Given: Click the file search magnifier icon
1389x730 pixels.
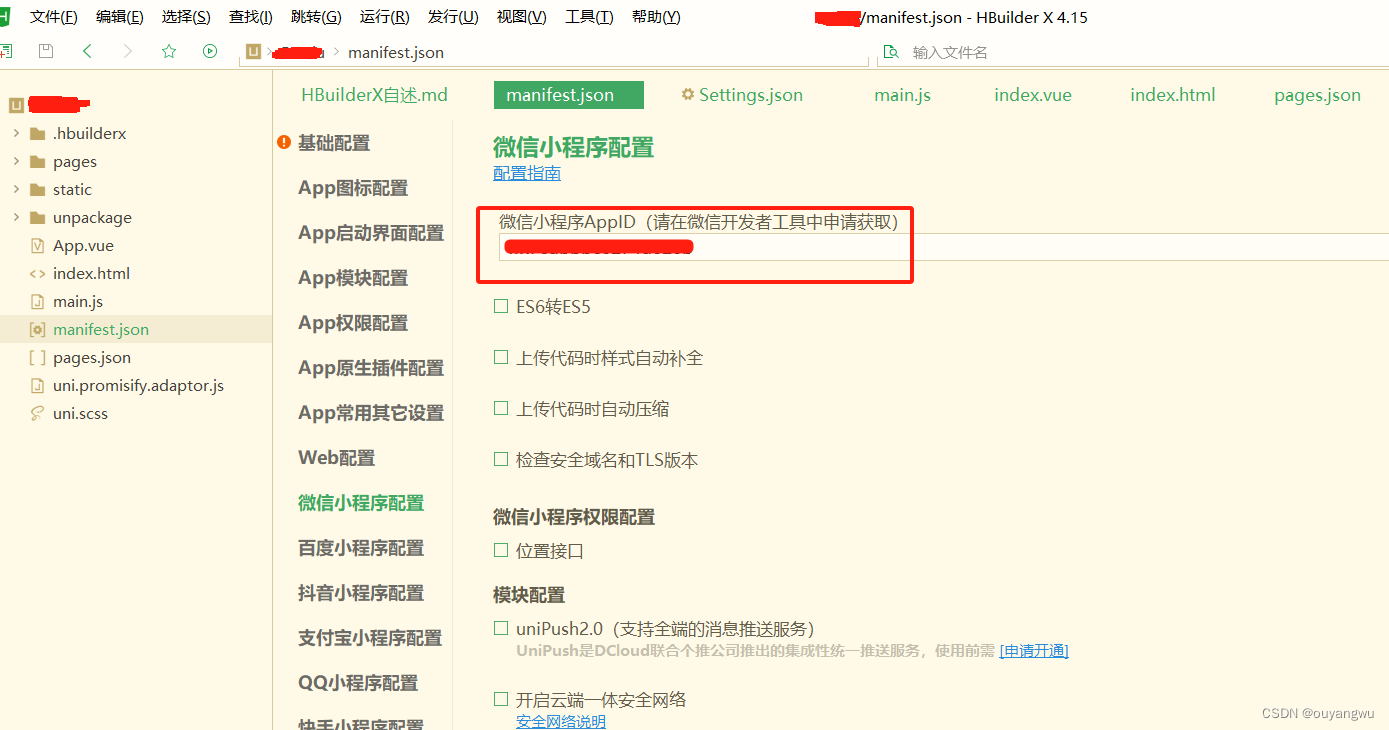Looking at the screenshot, I should click(x=891, y=52).
